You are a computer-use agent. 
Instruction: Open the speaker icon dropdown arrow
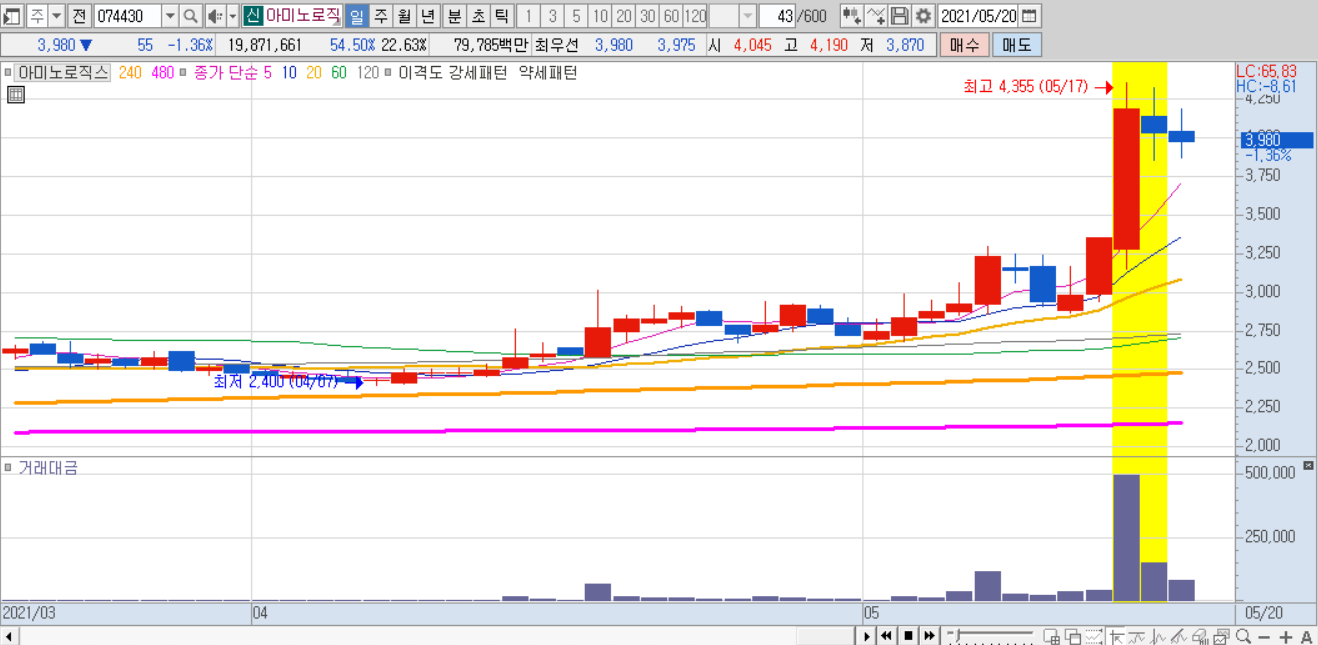232,16
